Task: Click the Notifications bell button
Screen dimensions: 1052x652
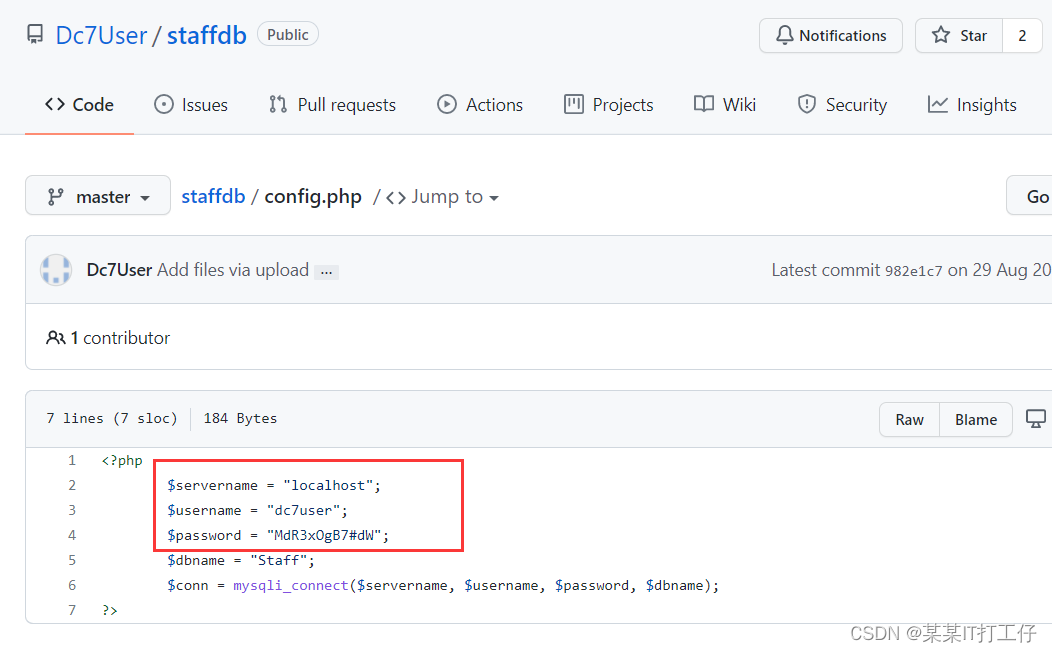Action: 831,36
